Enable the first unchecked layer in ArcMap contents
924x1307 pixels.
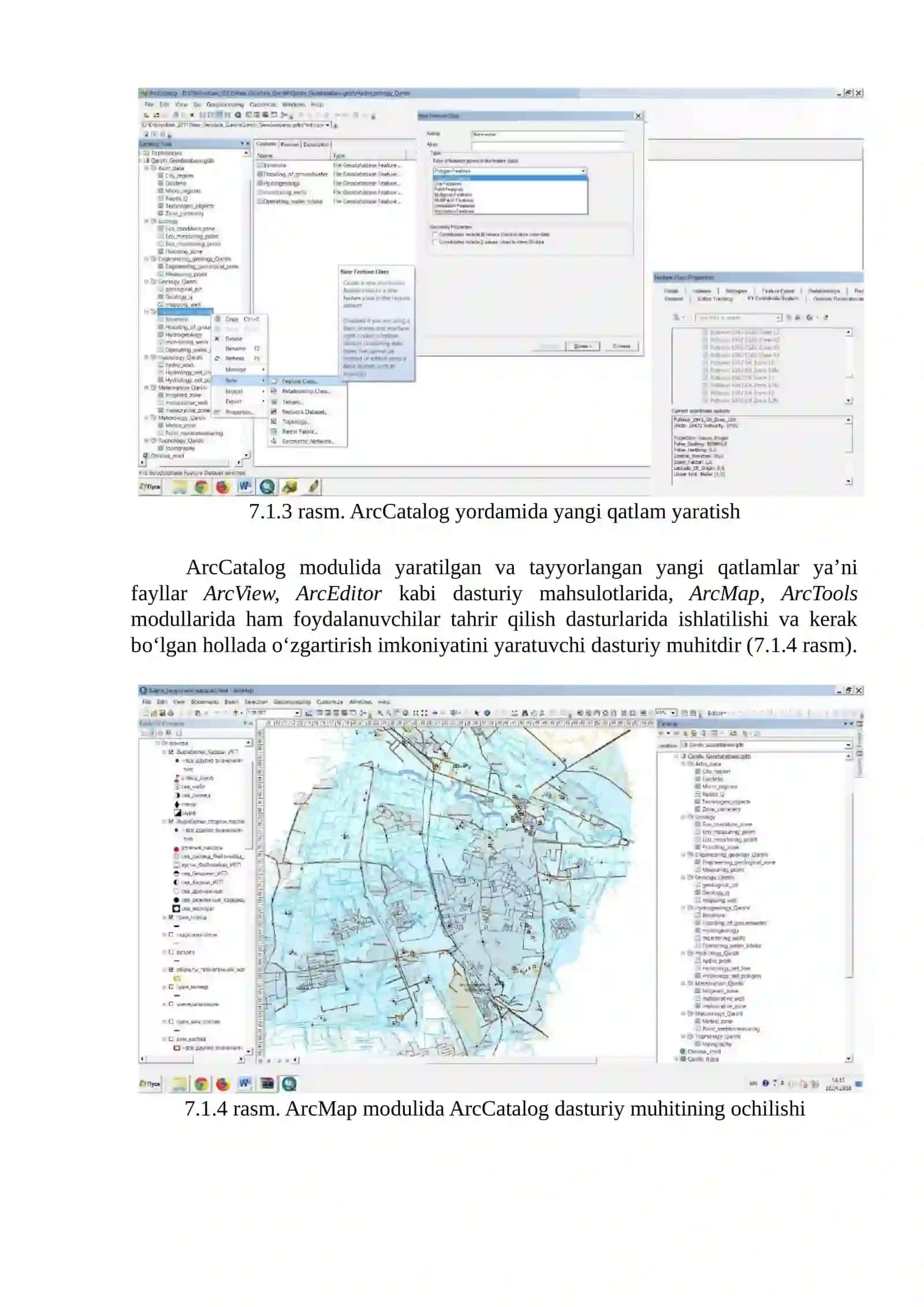coord(171,934)
